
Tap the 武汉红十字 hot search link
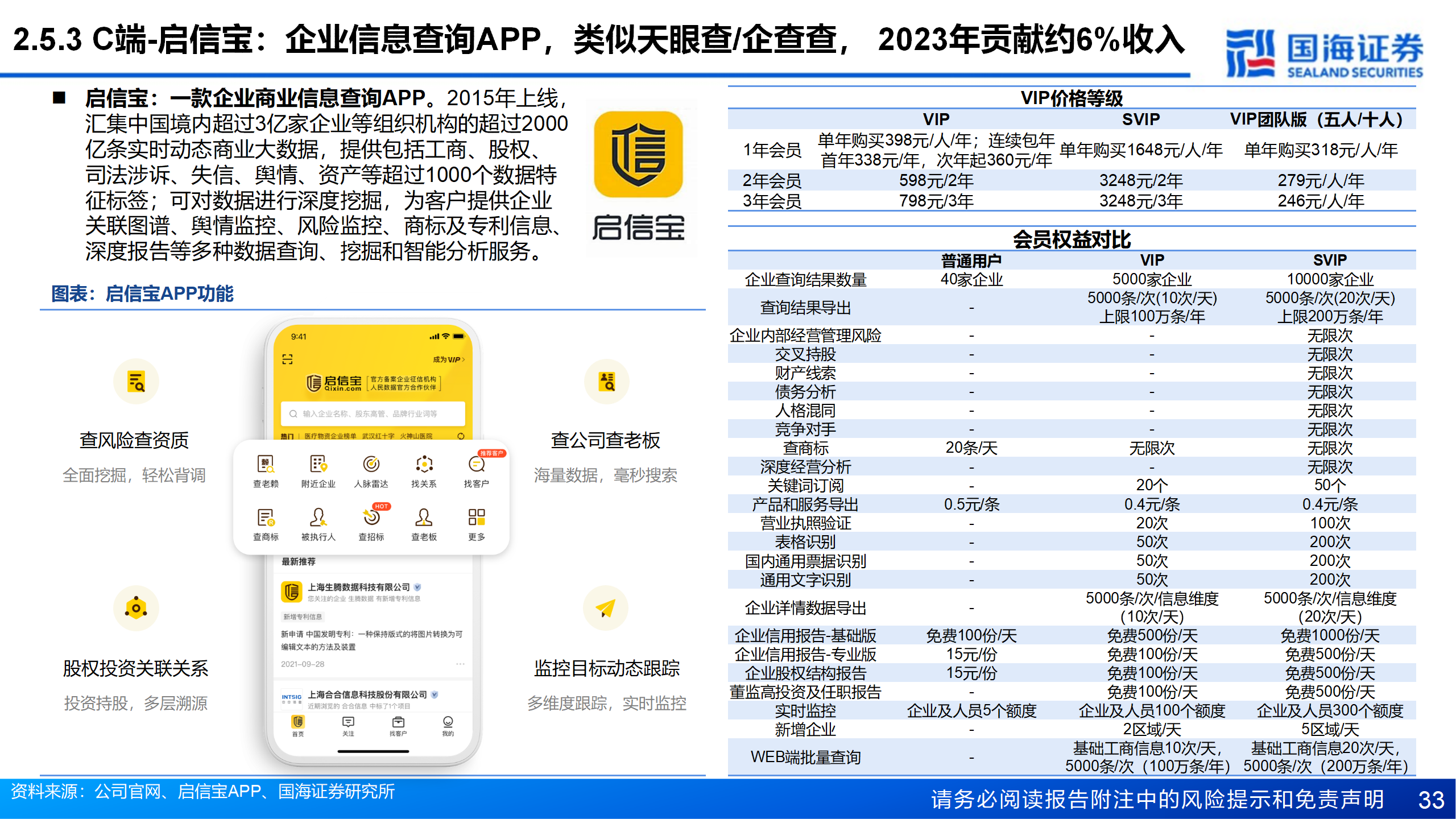click(378, 436)
